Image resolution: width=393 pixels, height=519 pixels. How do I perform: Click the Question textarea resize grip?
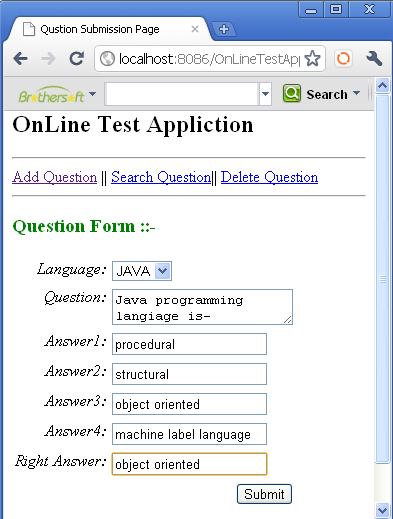coord(288,320)
